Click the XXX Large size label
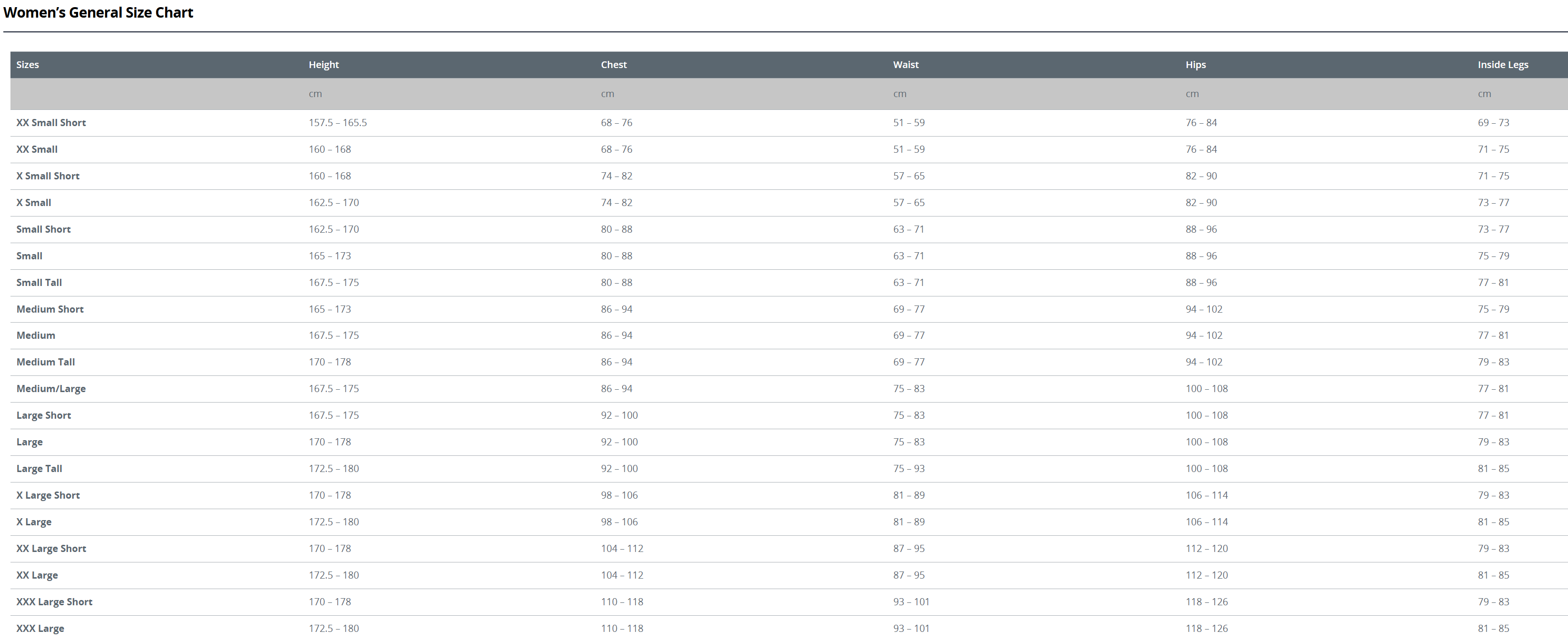 pos(40,629)
